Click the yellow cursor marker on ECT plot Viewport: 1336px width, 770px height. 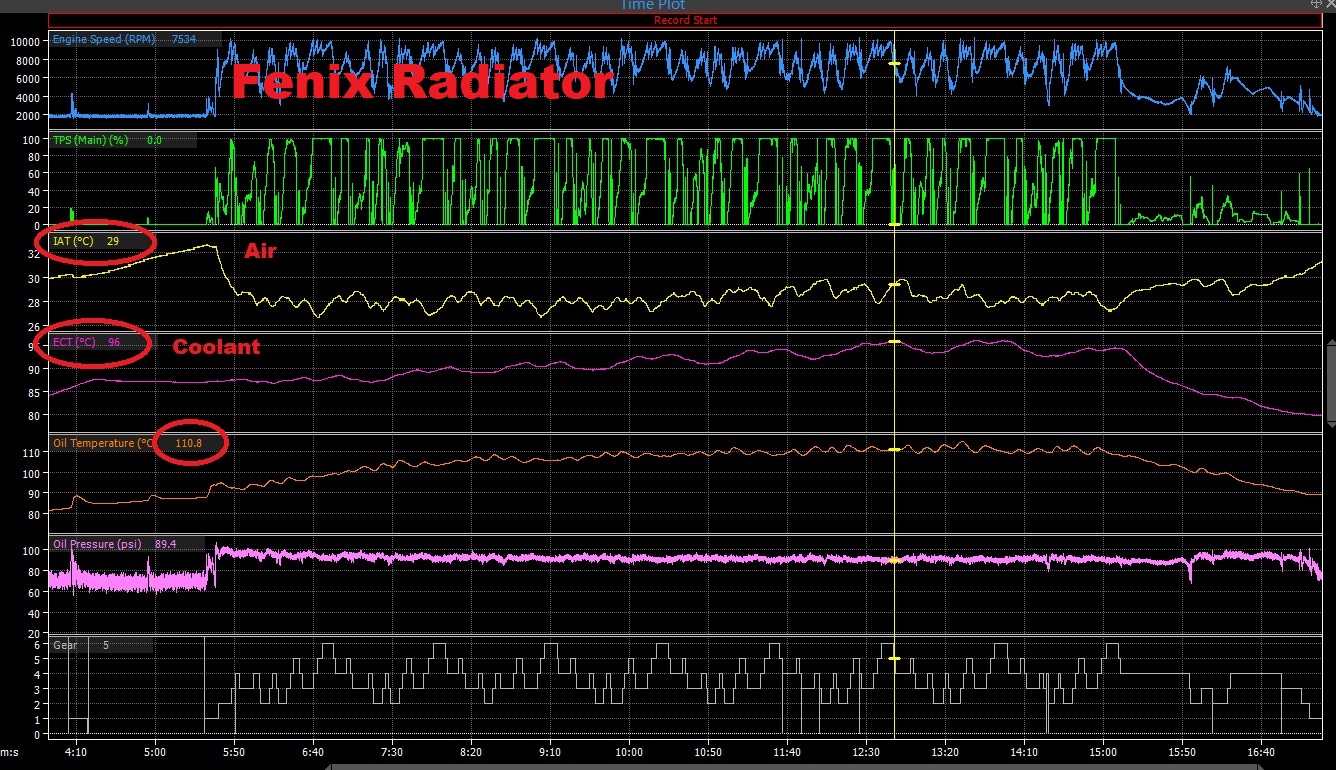click(x=894, y=342)
